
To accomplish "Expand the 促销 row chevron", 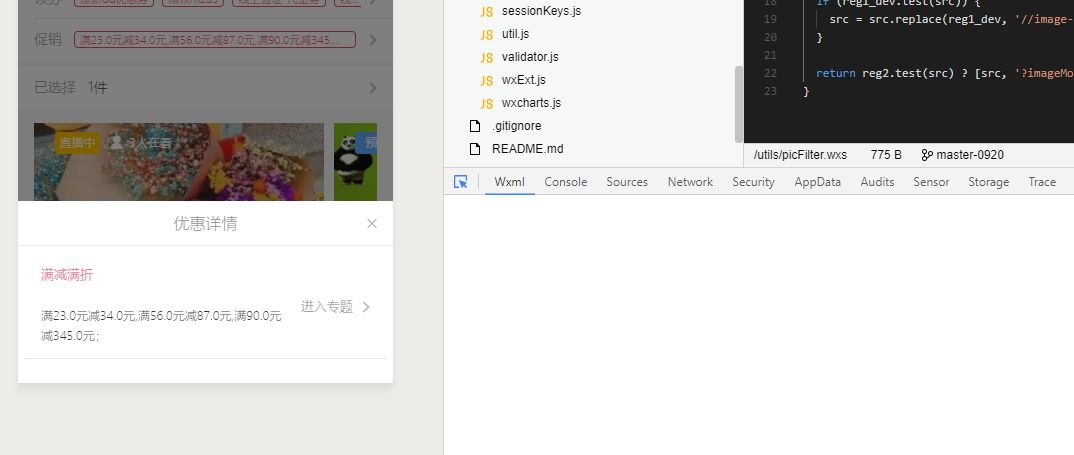I will pos(373,40).
